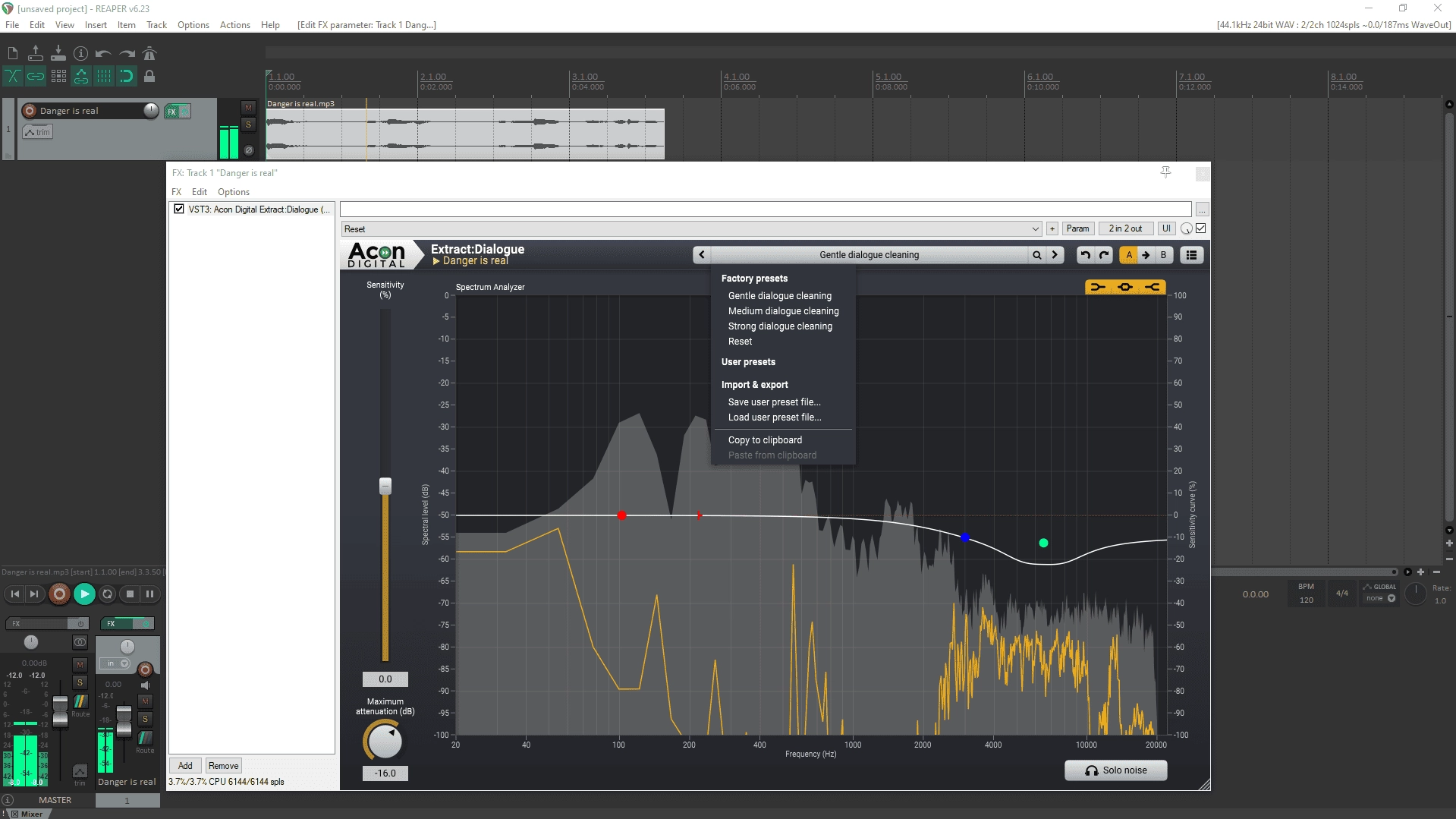Open the Project settings info icon

click(x=81, y=53)
